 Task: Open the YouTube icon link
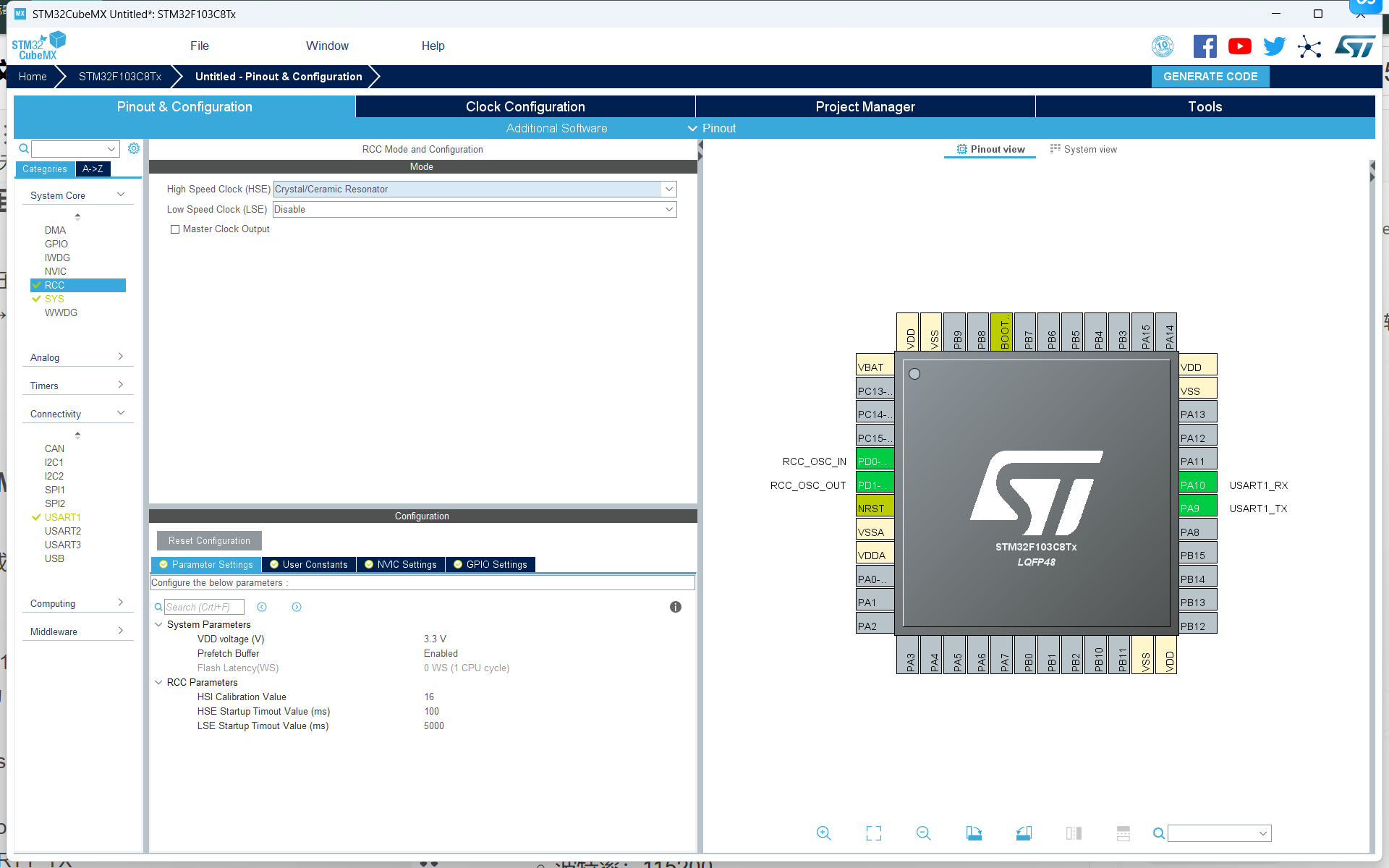tap(1239, 46)
